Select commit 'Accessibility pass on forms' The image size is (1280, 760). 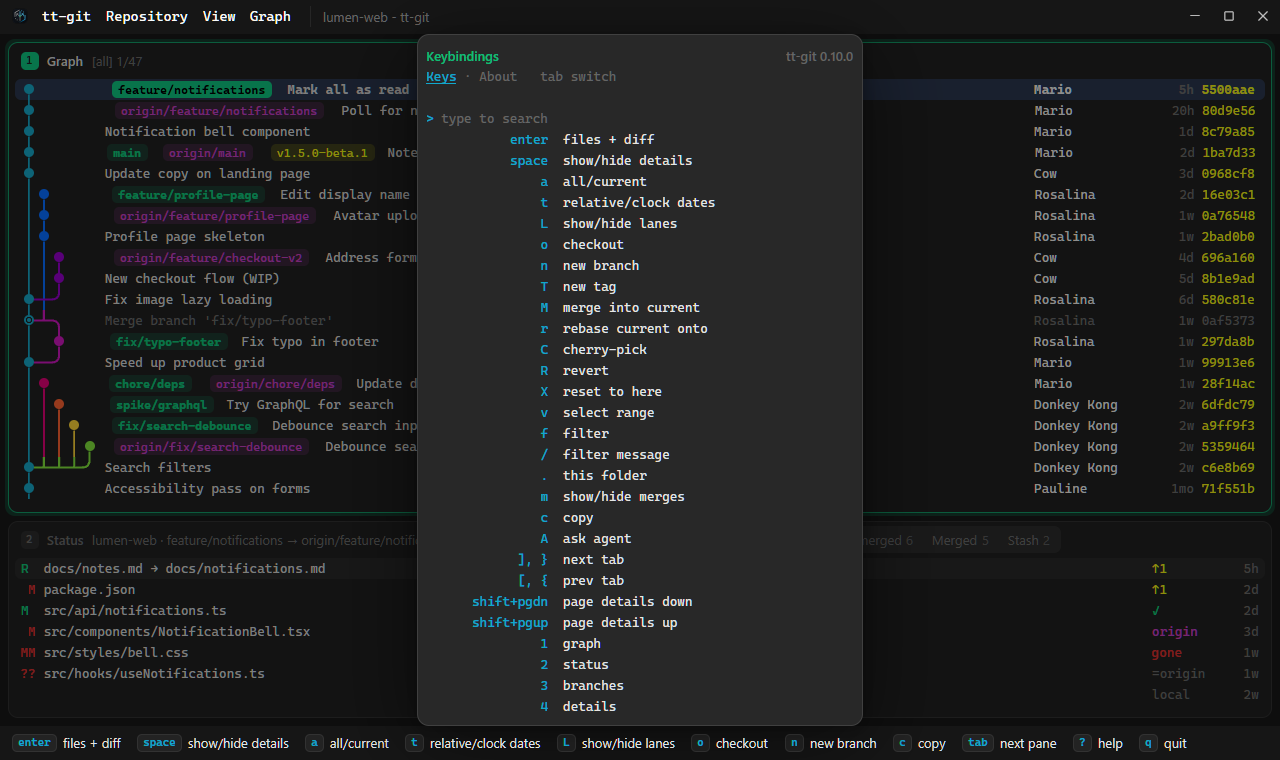tap(207, 489)
